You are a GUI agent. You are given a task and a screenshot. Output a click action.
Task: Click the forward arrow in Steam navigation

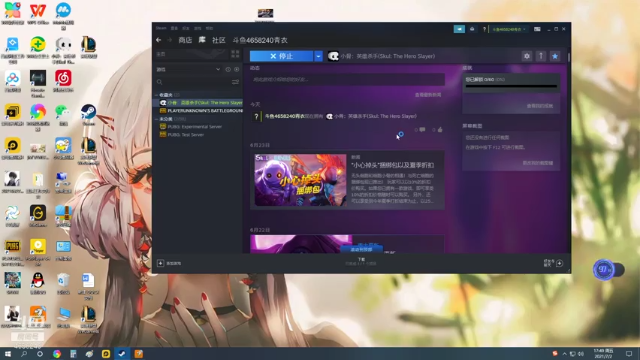coord(169,40)
